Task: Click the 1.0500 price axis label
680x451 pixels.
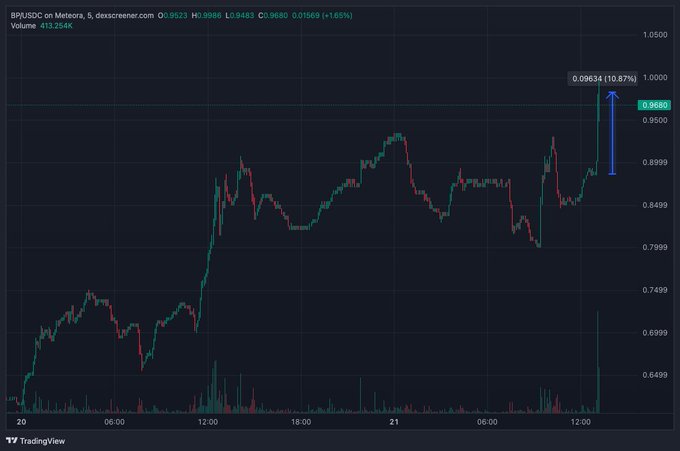Action: click(655, 35)
